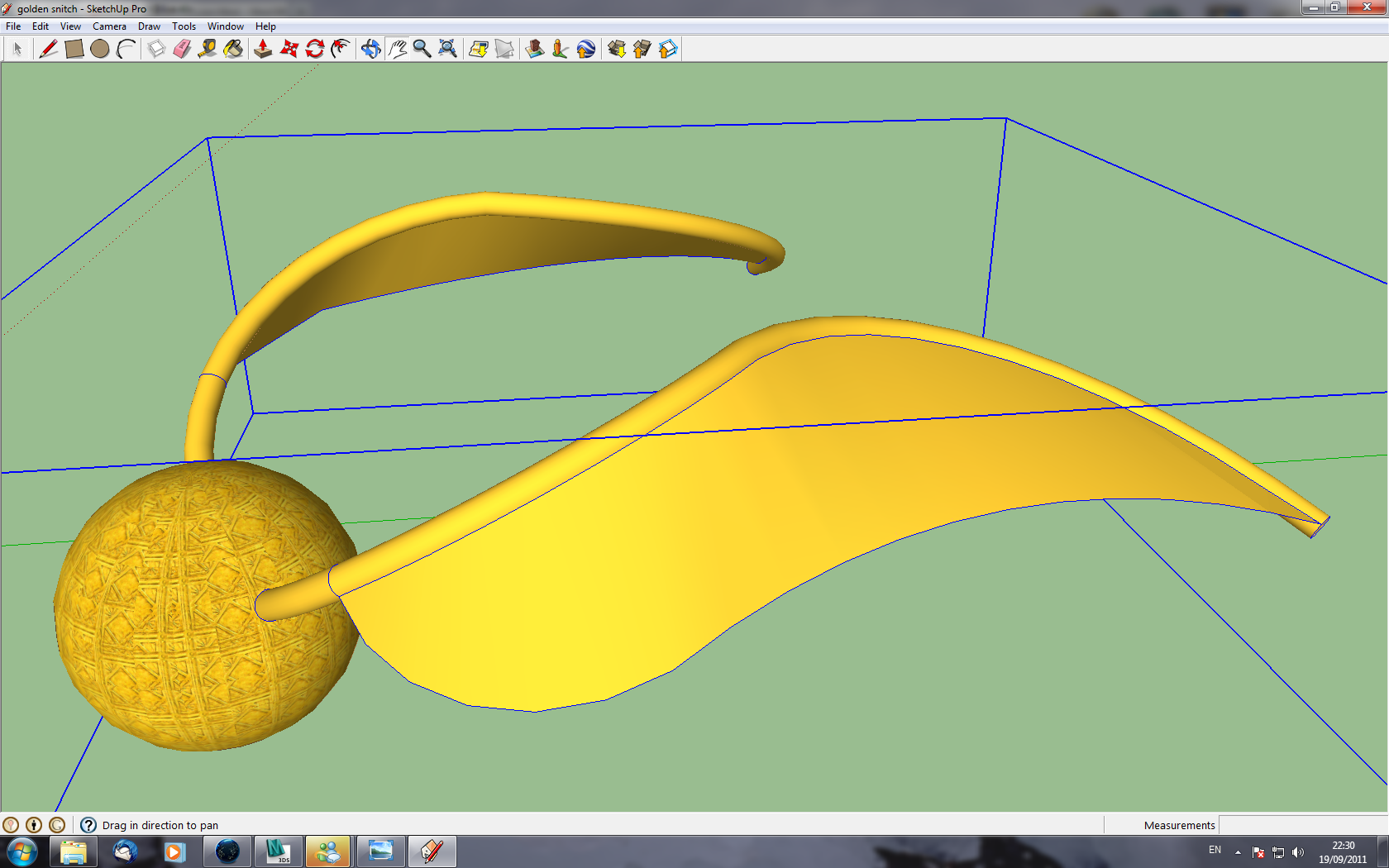
Task: Open the Edit menu
Action: click(x=41, y=26)
